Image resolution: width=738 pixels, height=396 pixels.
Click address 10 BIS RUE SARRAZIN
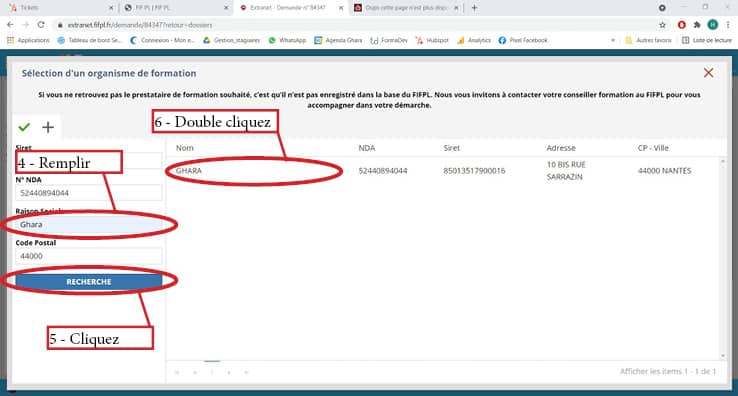click(566, 170)
